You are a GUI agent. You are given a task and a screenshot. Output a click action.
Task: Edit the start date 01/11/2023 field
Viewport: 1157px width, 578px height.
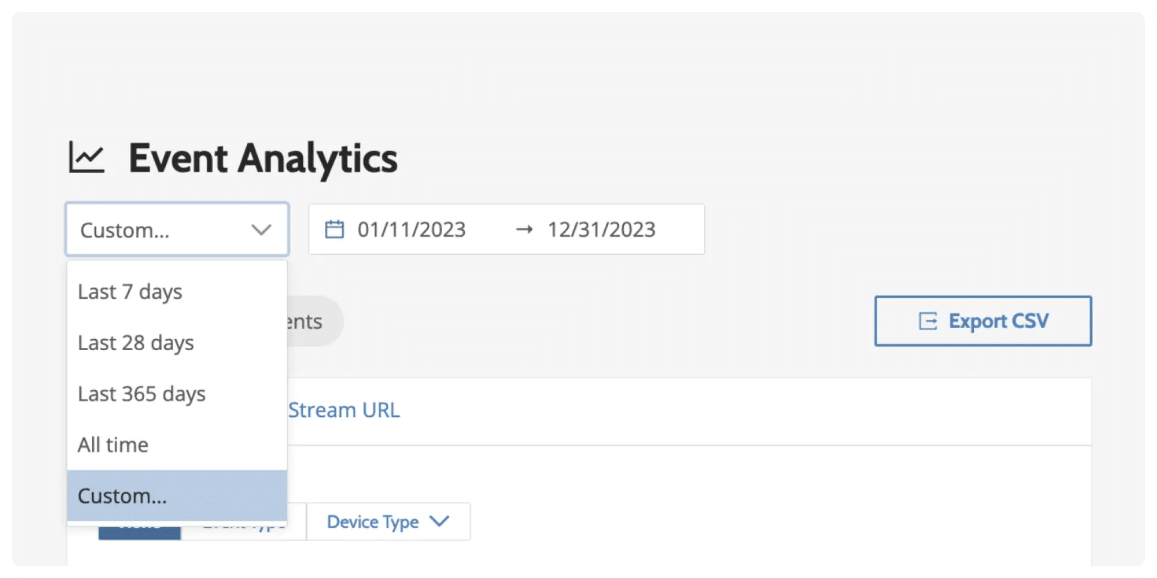click(x=412, y=230)
